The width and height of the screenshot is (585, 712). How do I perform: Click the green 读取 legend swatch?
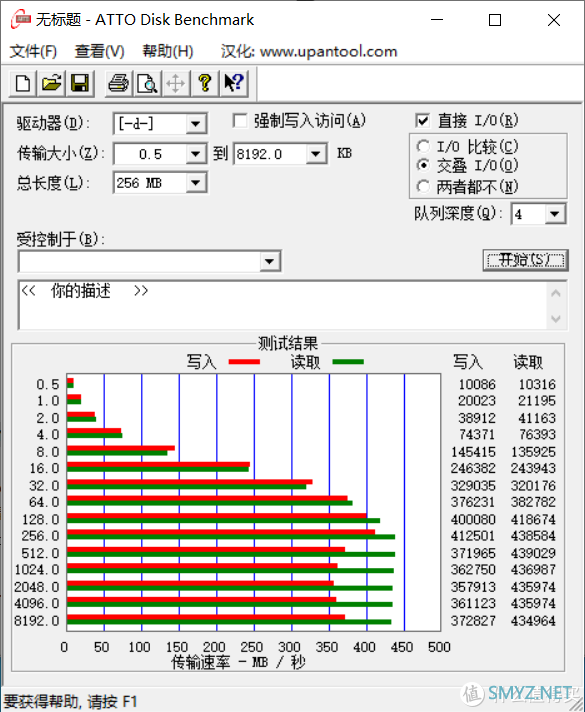click(348, 362)
